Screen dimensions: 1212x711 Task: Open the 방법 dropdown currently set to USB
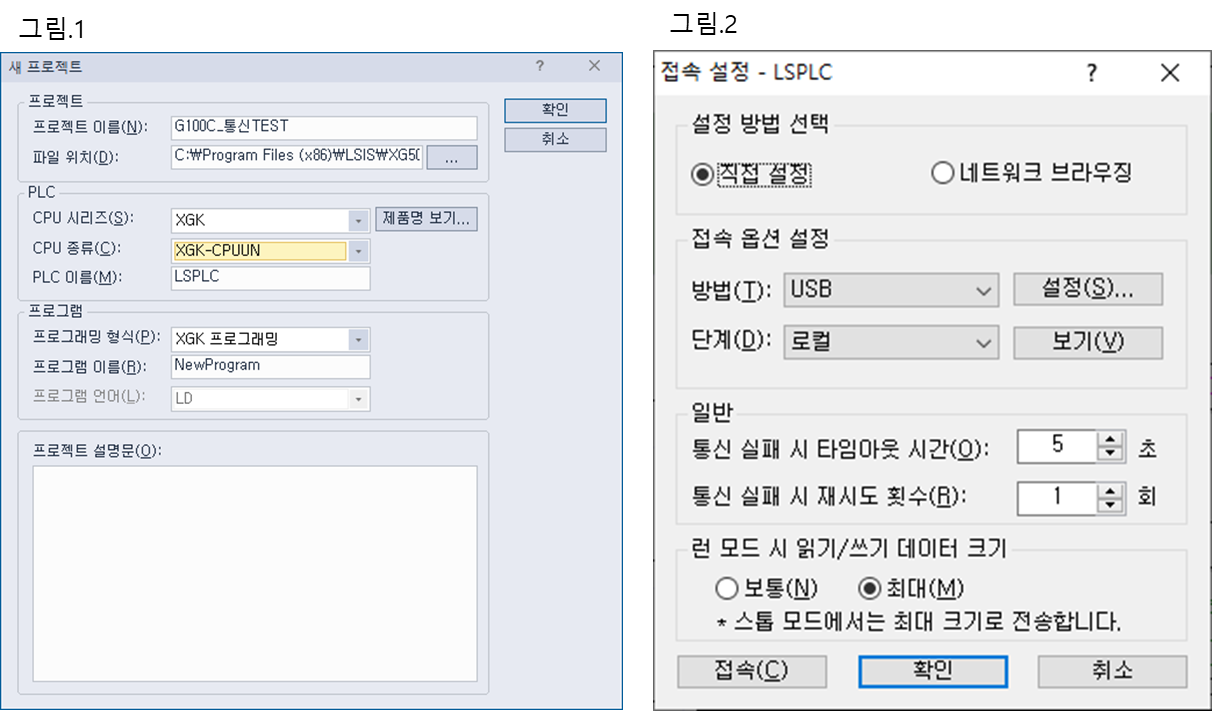point(985,289)
